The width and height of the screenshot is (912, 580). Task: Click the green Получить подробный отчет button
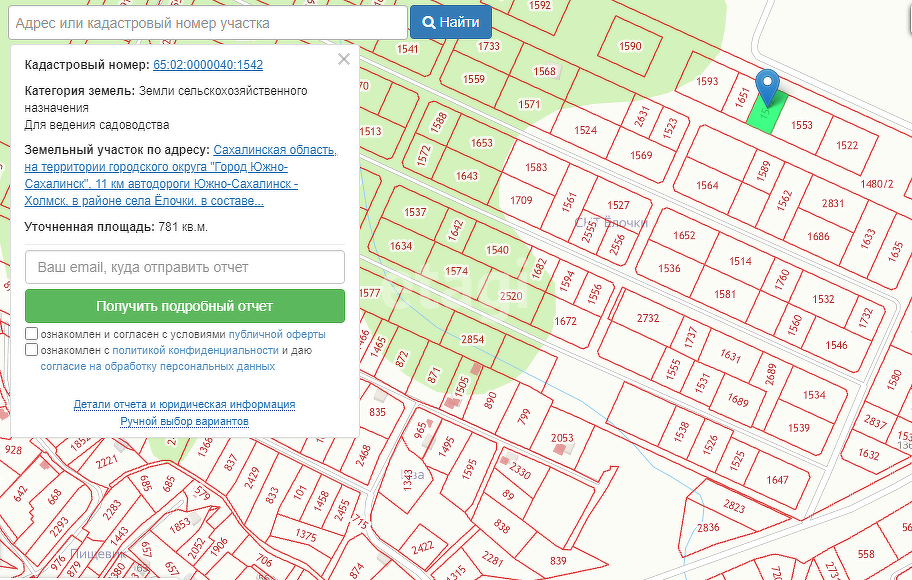[185, 306]
